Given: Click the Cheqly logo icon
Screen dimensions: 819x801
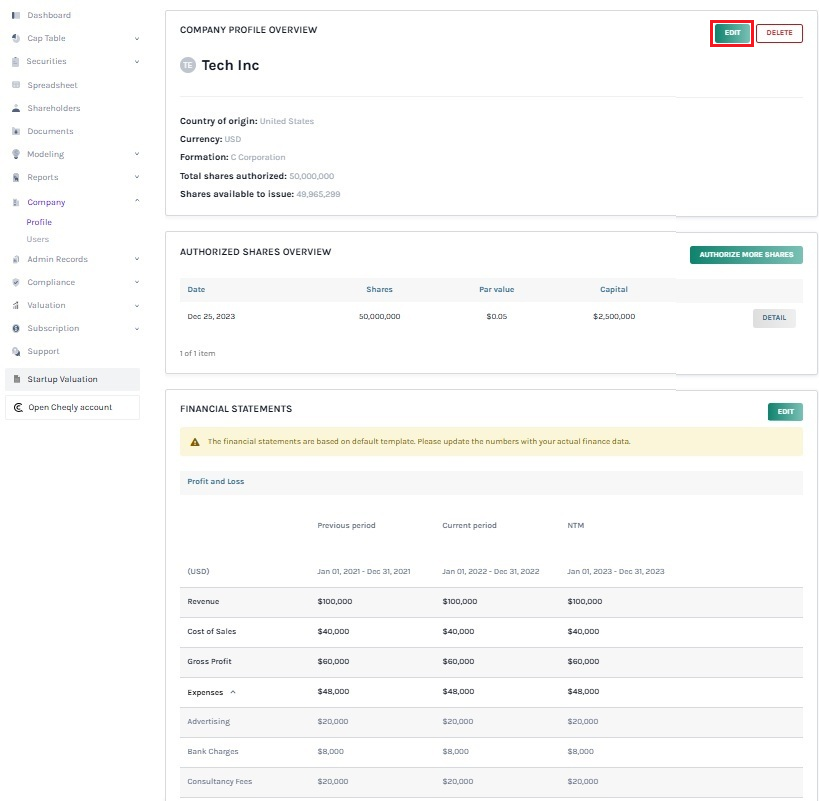Looking at the screenshot, I should pos(18,407).
